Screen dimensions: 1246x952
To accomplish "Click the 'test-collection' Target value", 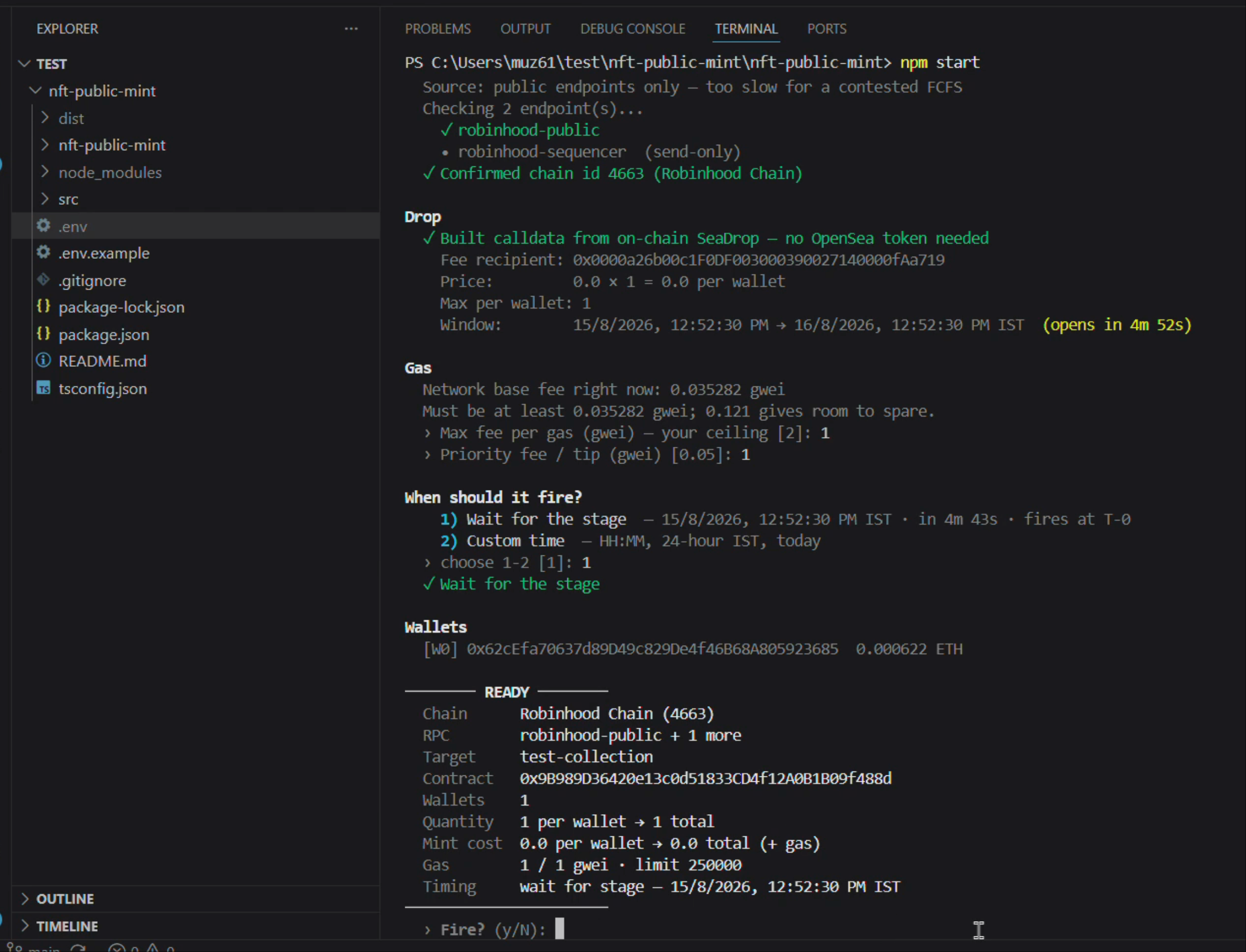I will tap(586, 757).
